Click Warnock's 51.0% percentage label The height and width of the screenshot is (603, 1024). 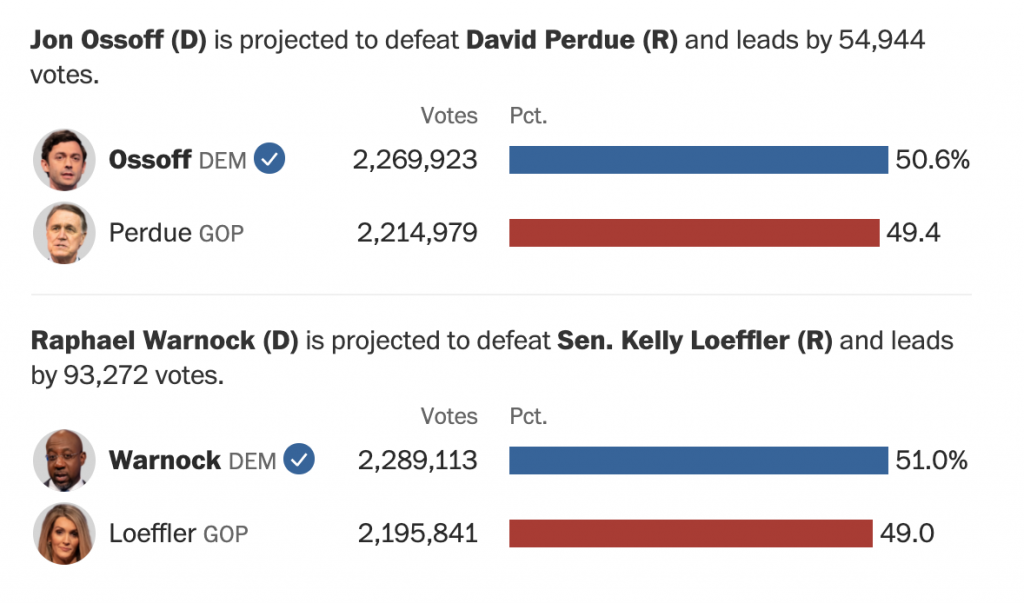pos(932,461)
